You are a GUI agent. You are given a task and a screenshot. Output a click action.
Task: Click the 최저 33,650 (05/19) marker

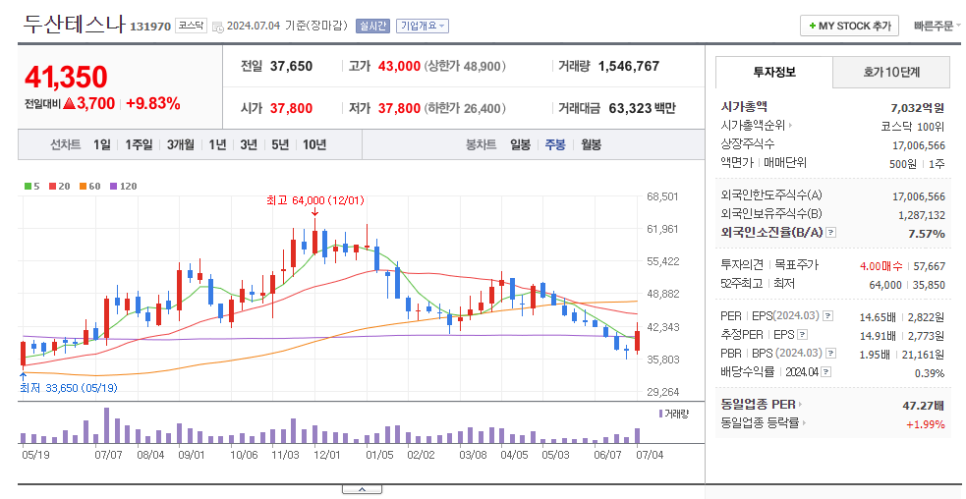(68, 388)
